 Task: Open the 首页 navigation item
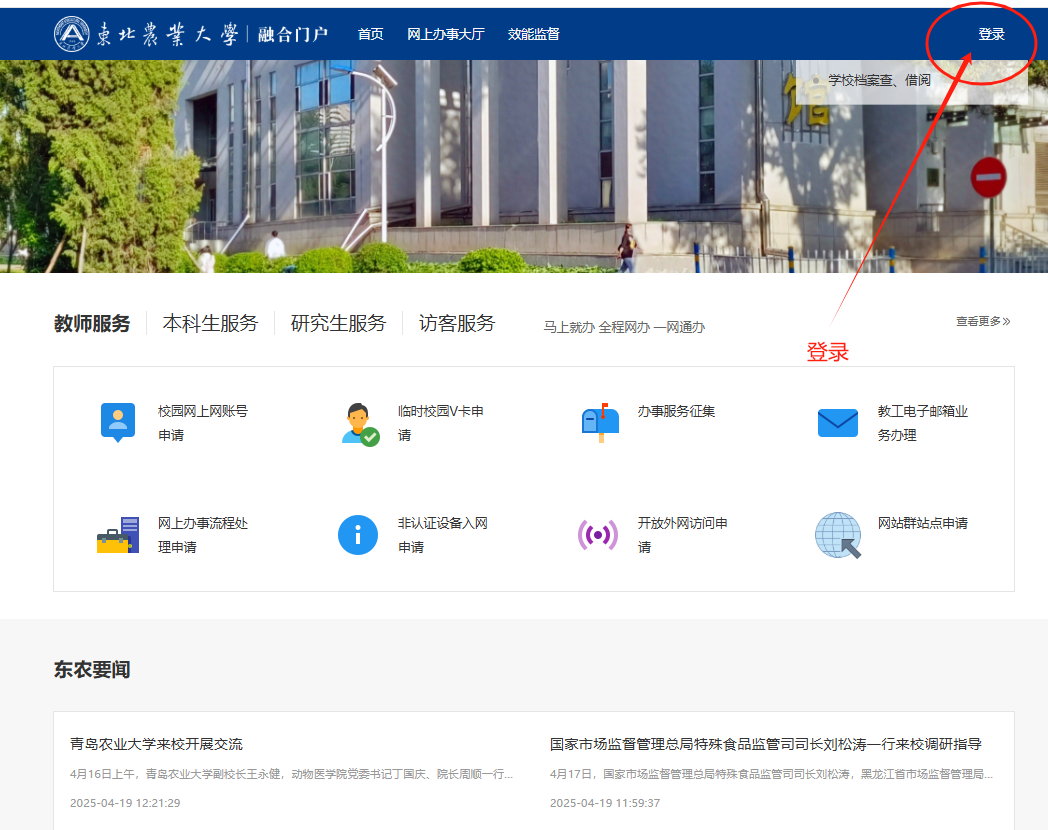pos(371,34)
